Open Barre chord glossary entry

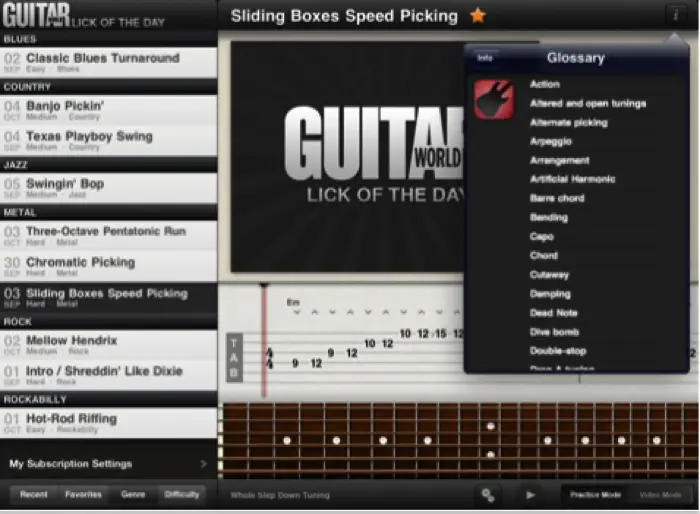point(557,198)
